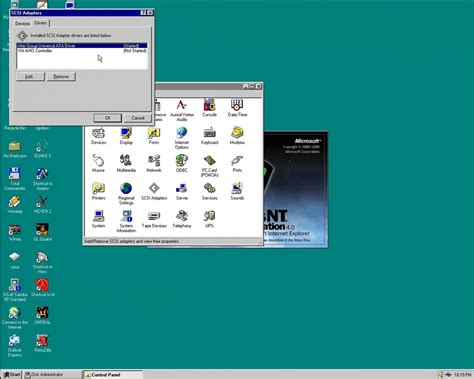Click OK in SCSI Adapters dialog
Viewport: 474px width, 379px height.
pyautogui.click(x=107, y=118)
